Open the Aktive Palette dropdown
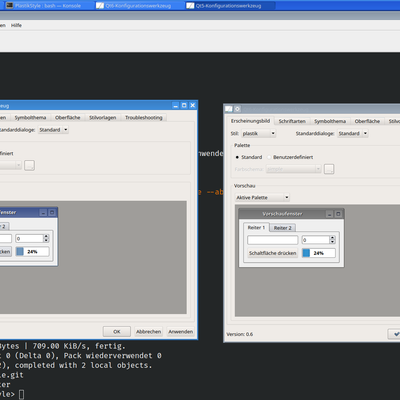 point(262,197)
